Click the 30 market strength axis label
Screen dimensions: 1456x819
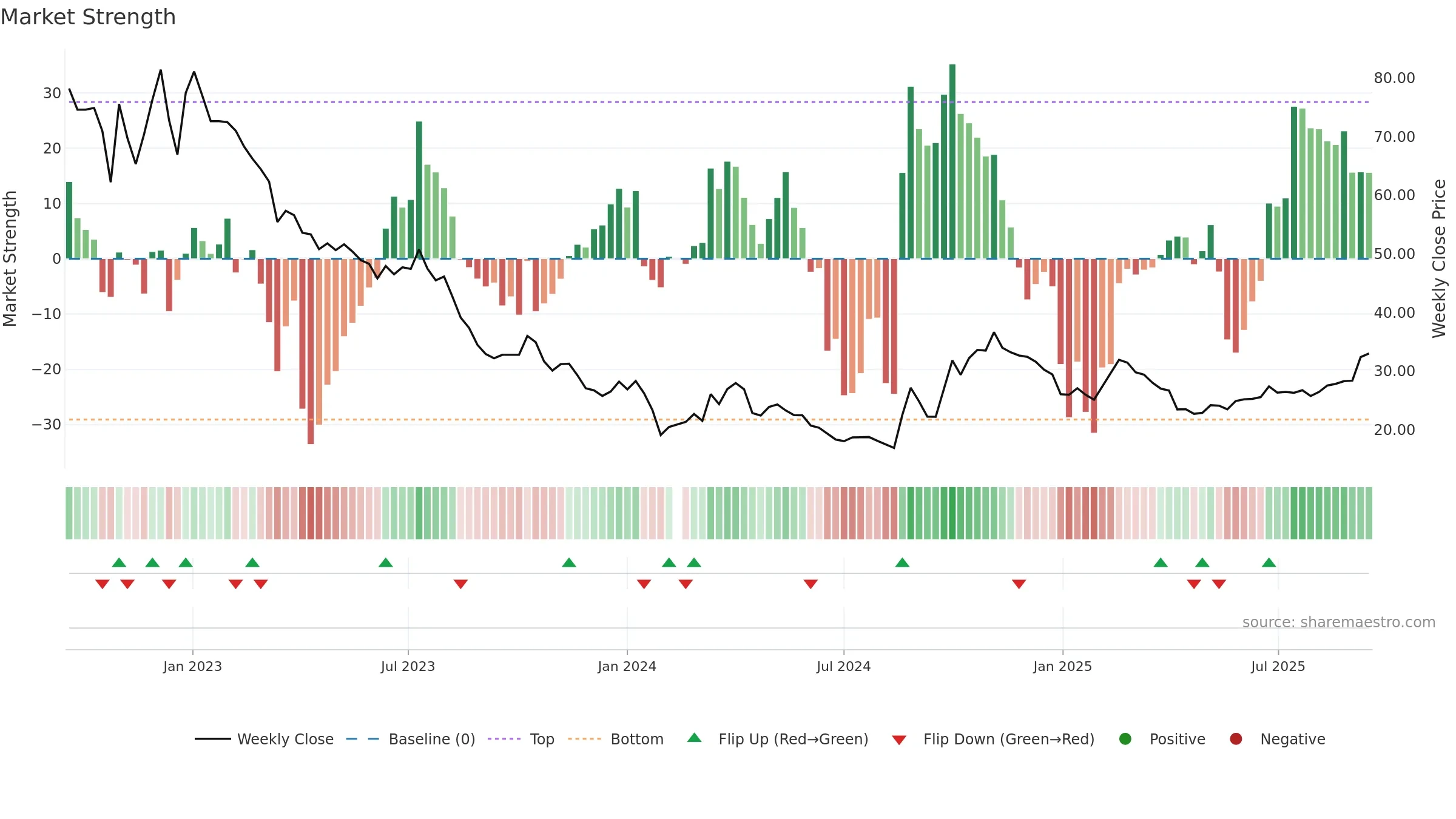click(x=52, y=93)
